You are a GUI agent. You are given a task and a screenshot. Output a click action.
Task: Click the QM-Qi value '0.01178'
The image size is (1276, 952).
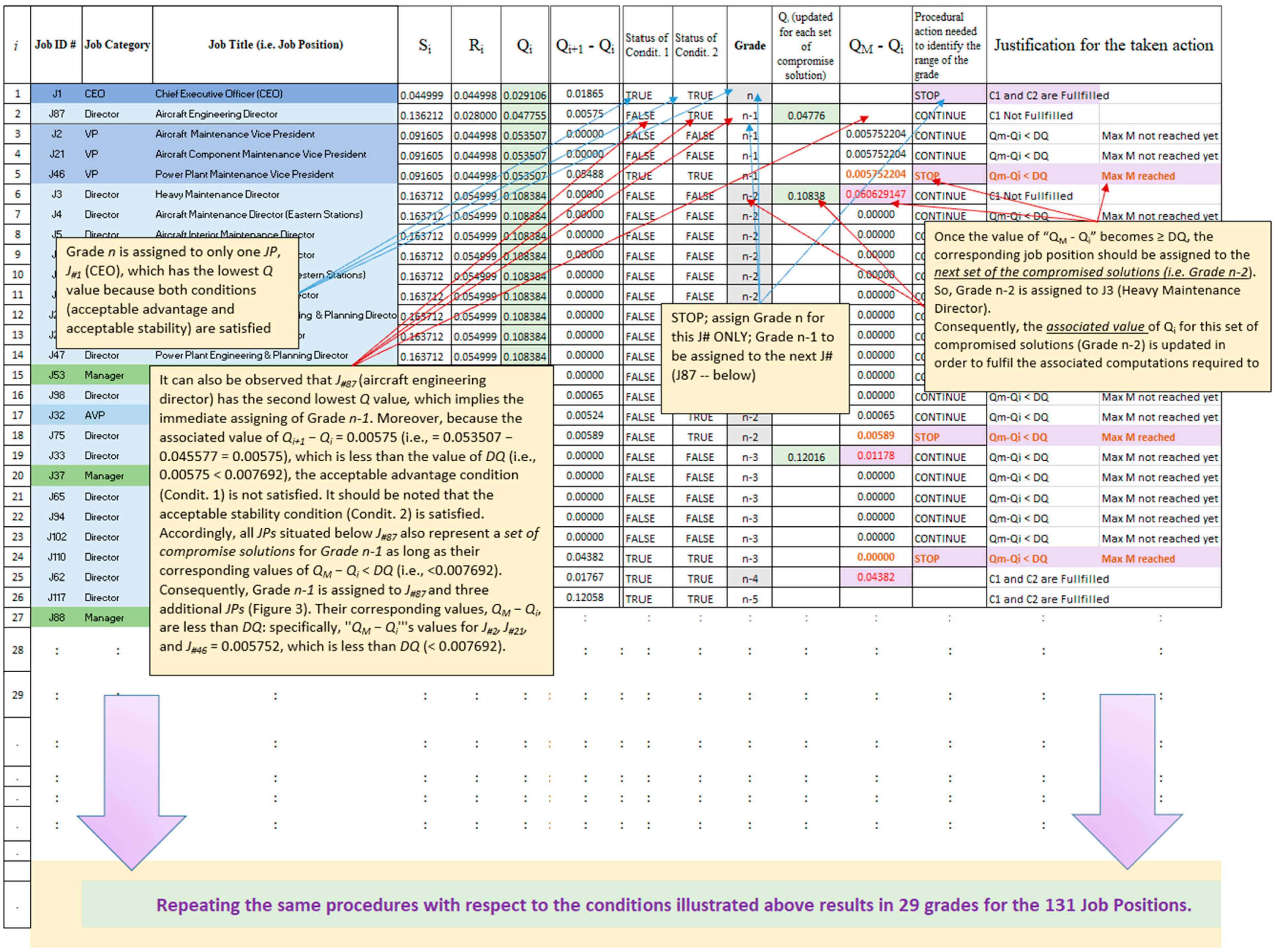tap(875, 456)
